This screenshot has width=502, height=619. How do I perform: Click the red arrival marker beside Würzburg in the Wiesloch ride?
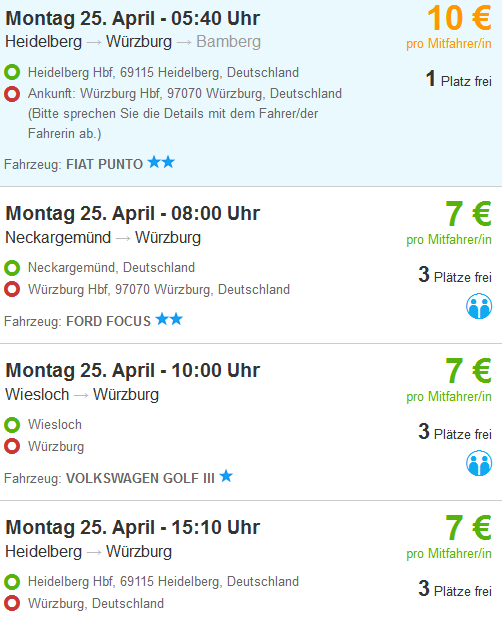[x=12, y=446]
